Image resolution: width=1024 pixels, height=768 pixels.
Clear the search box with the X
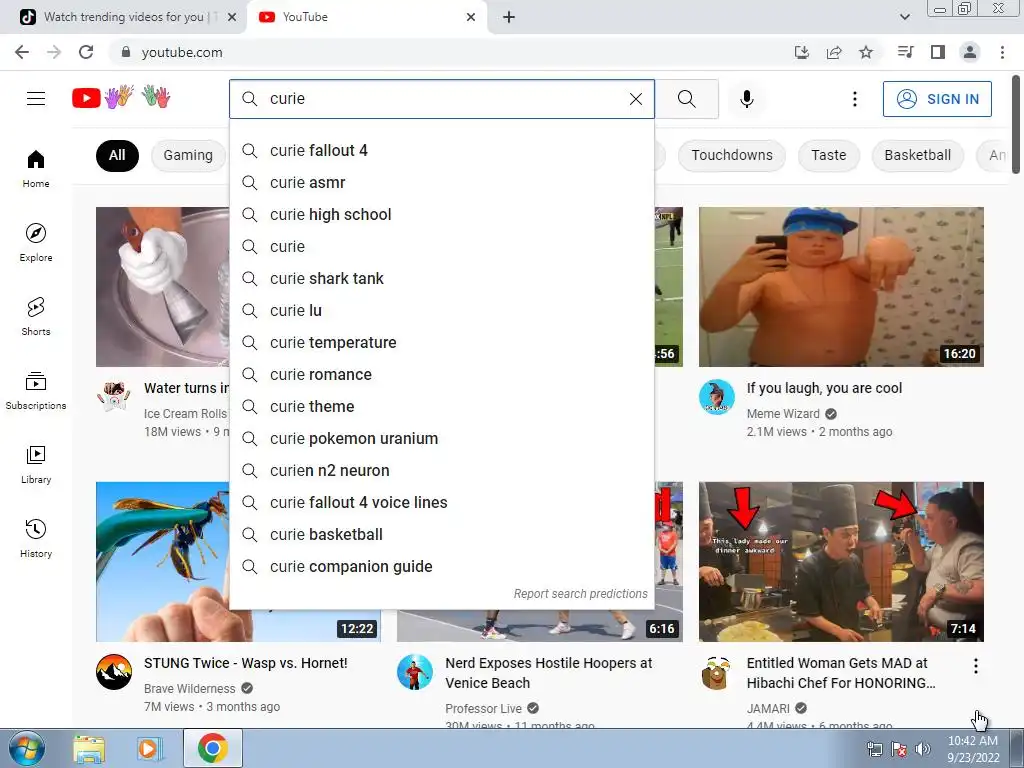(x=635, y=99)
